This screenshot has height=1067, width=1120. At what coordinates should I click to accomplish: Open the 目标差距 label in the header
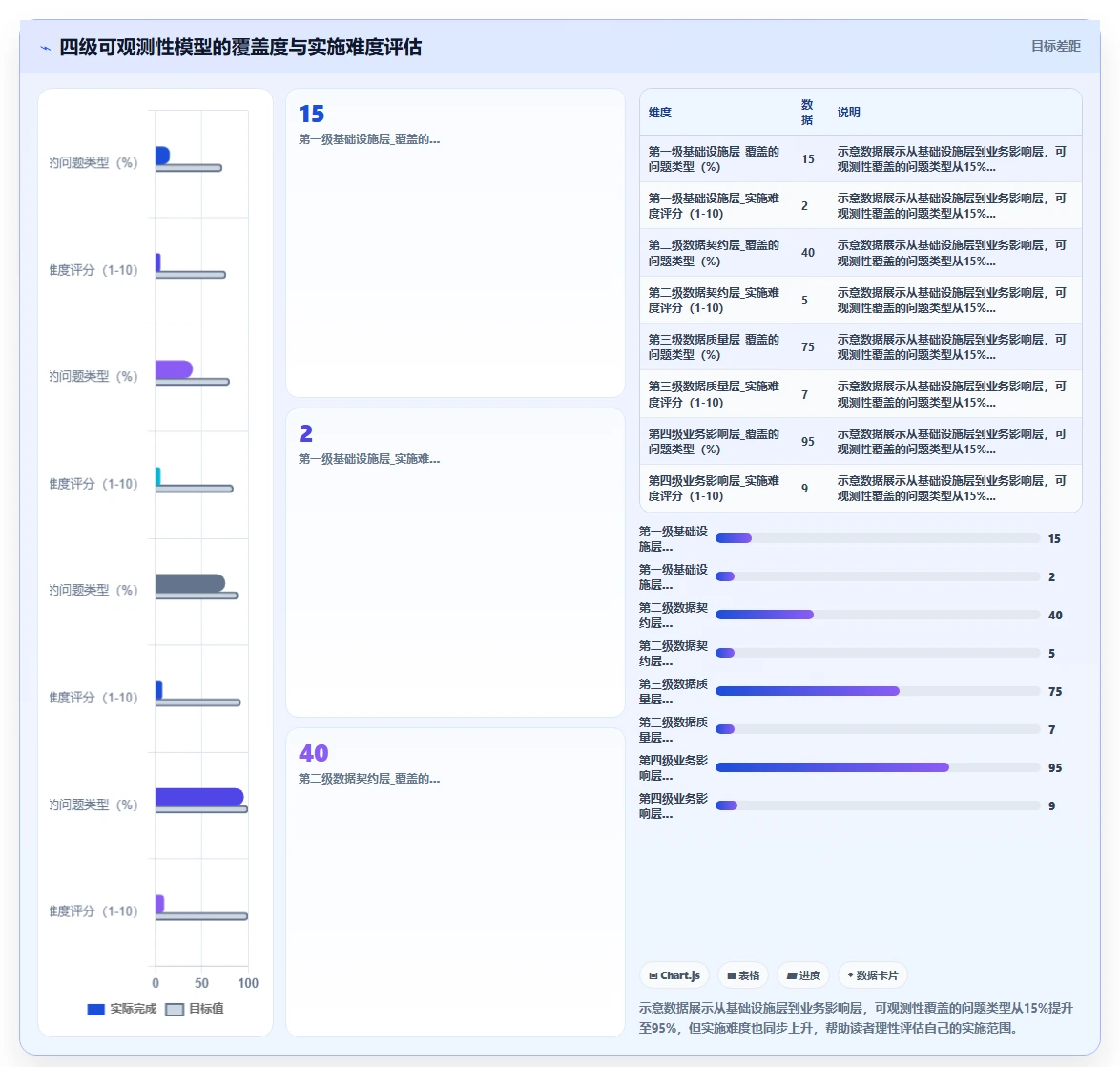[x=1056, y=46]
